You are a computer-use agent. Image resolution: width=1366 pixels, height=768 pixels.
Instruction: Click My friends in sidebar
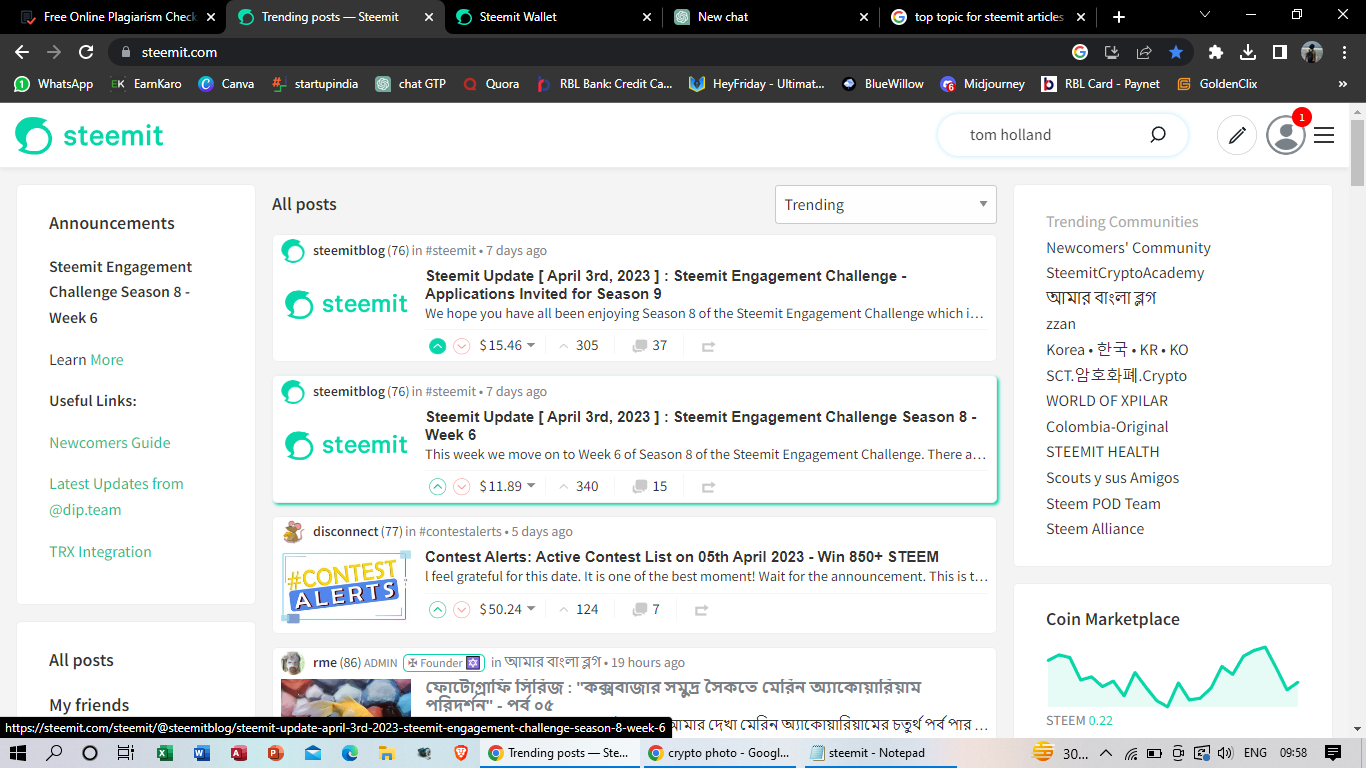pyautogui.click(x=89, y=705)
